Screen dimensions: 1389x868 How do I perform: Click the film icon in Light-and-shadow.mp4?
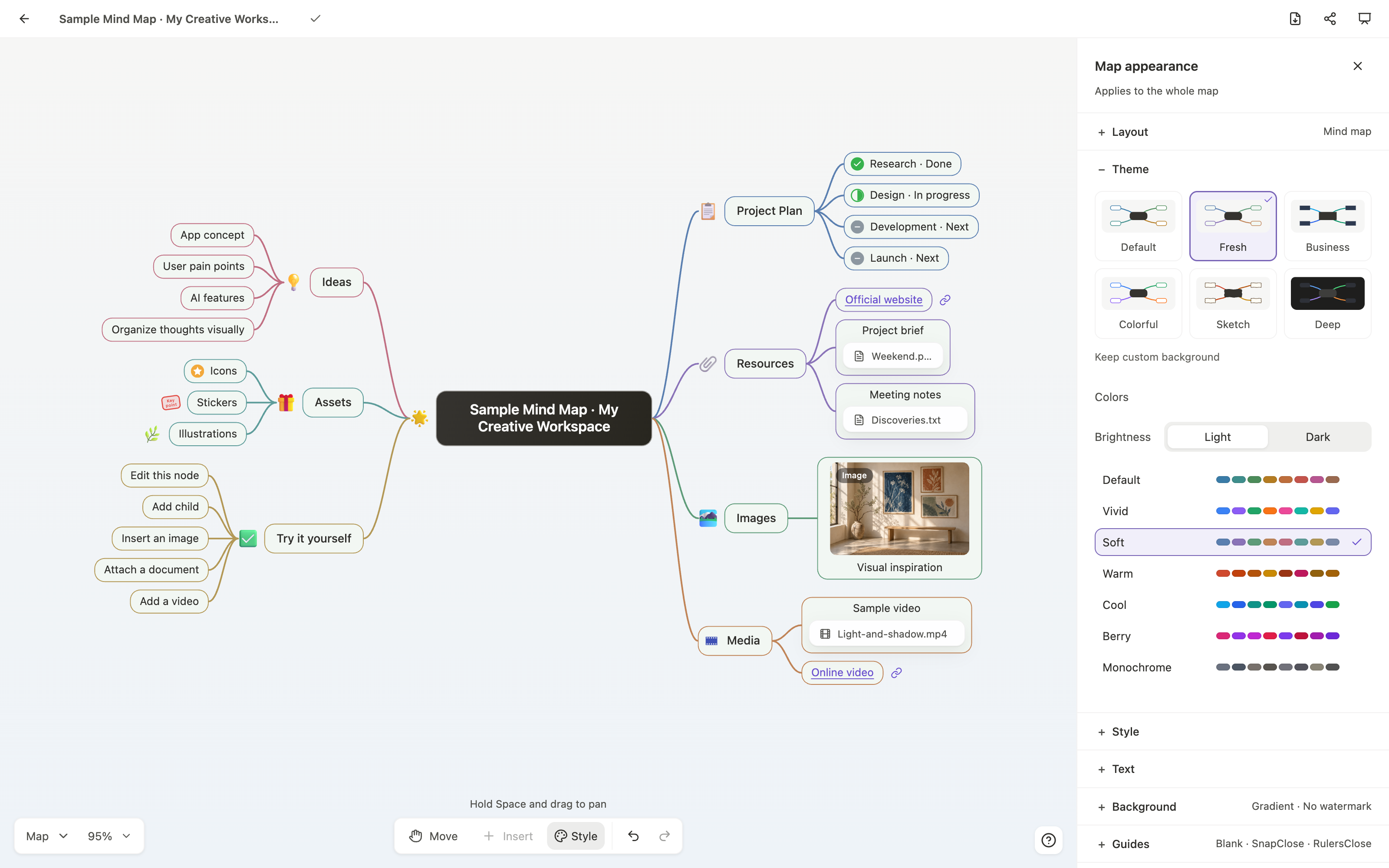point(825,634)
